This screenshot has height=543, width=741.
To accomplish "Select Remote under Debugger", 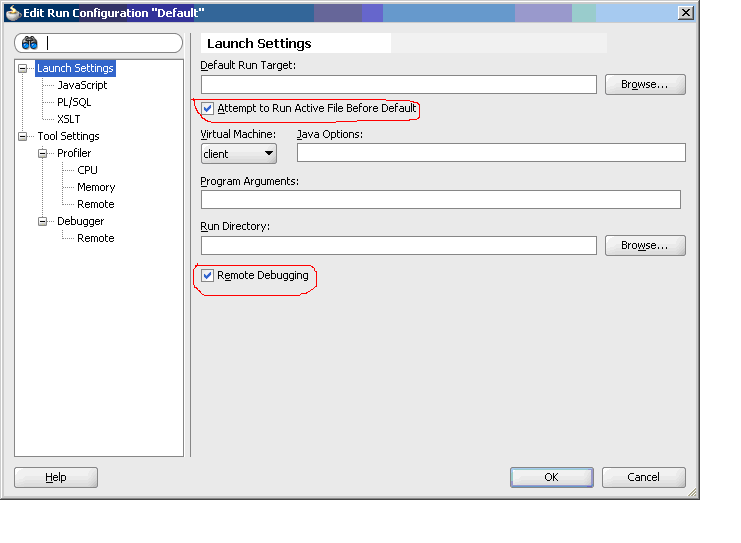I will (x=96, y=238).
